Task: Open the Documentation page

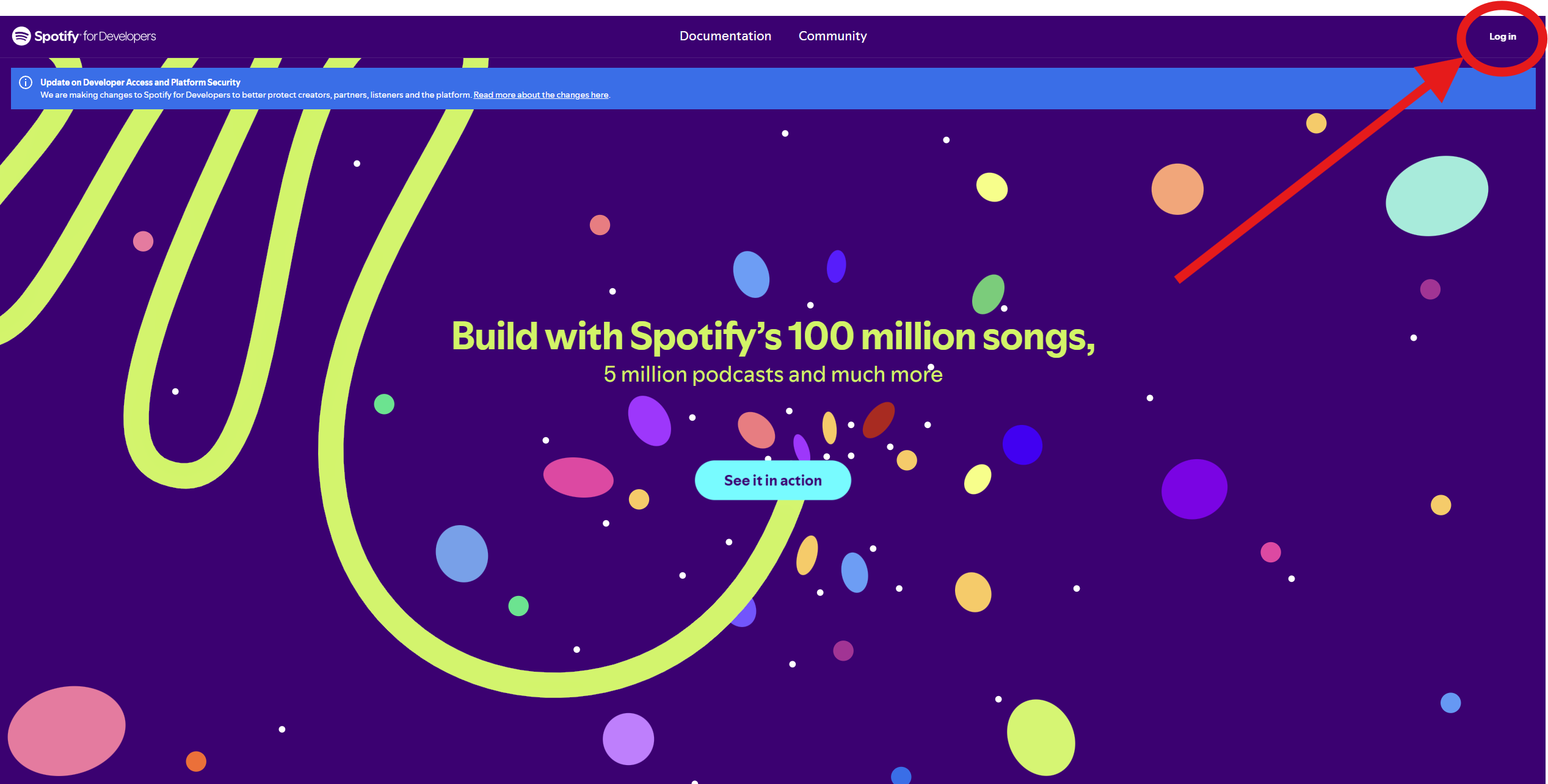Action: [x=725, y=36]
